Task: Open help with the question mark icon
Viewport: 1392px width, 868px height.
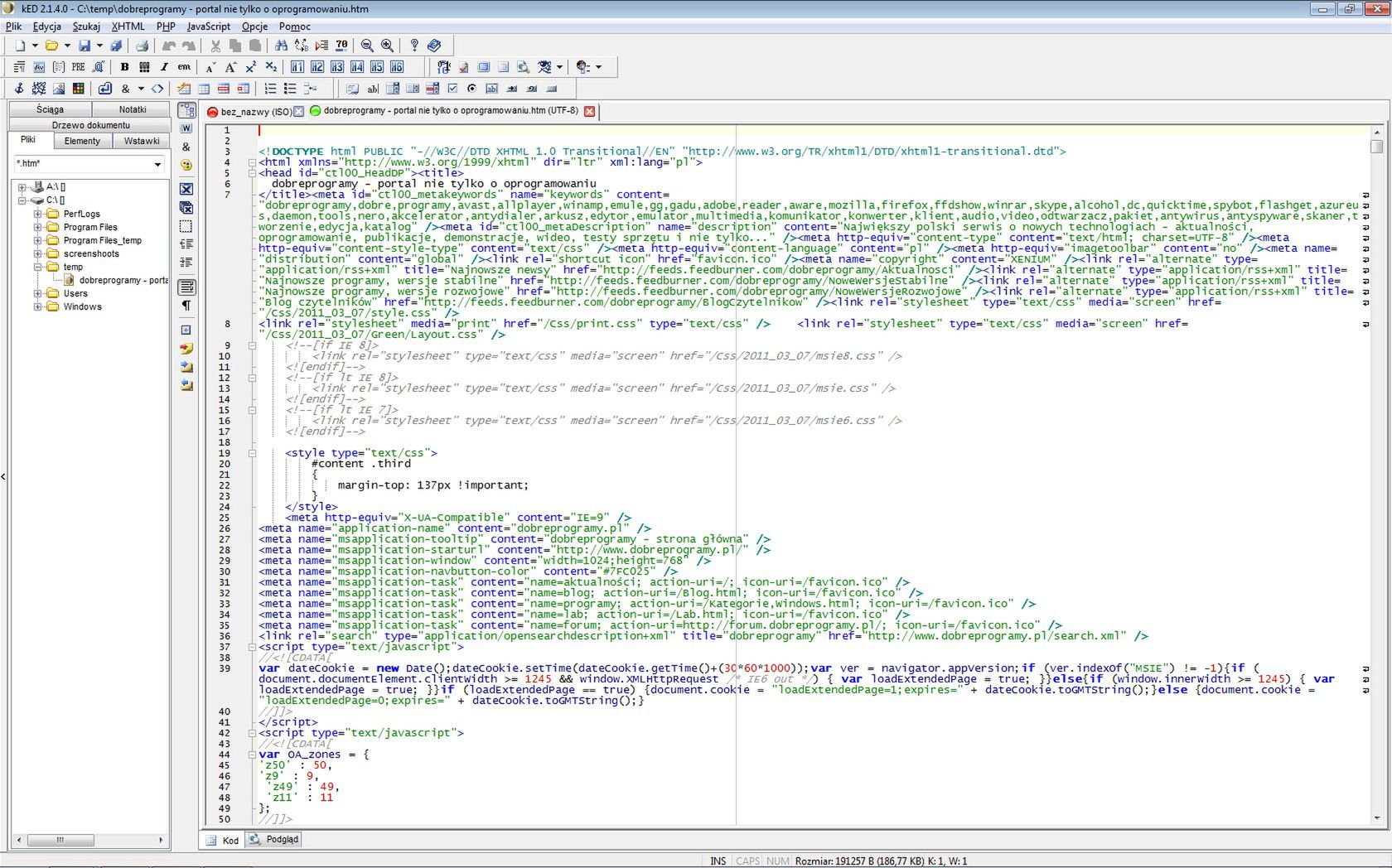Action: [x=414, y=46]
